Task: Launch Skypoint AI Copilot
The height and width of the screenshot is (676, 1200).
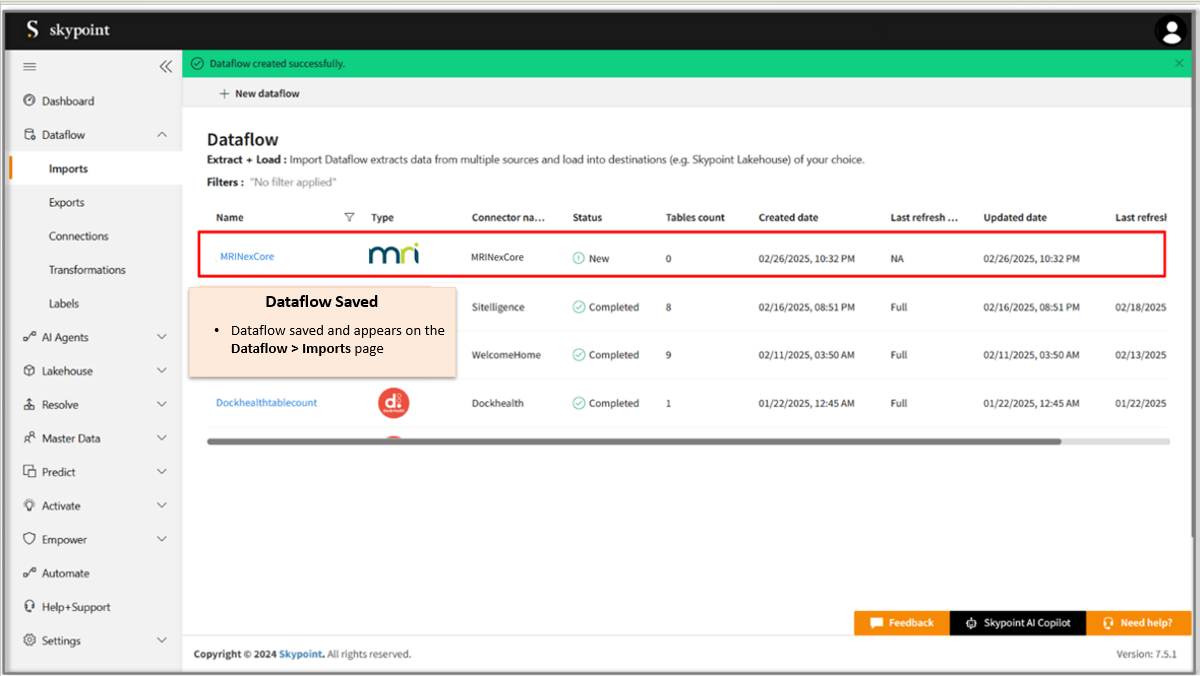Action: (1017, 623)
